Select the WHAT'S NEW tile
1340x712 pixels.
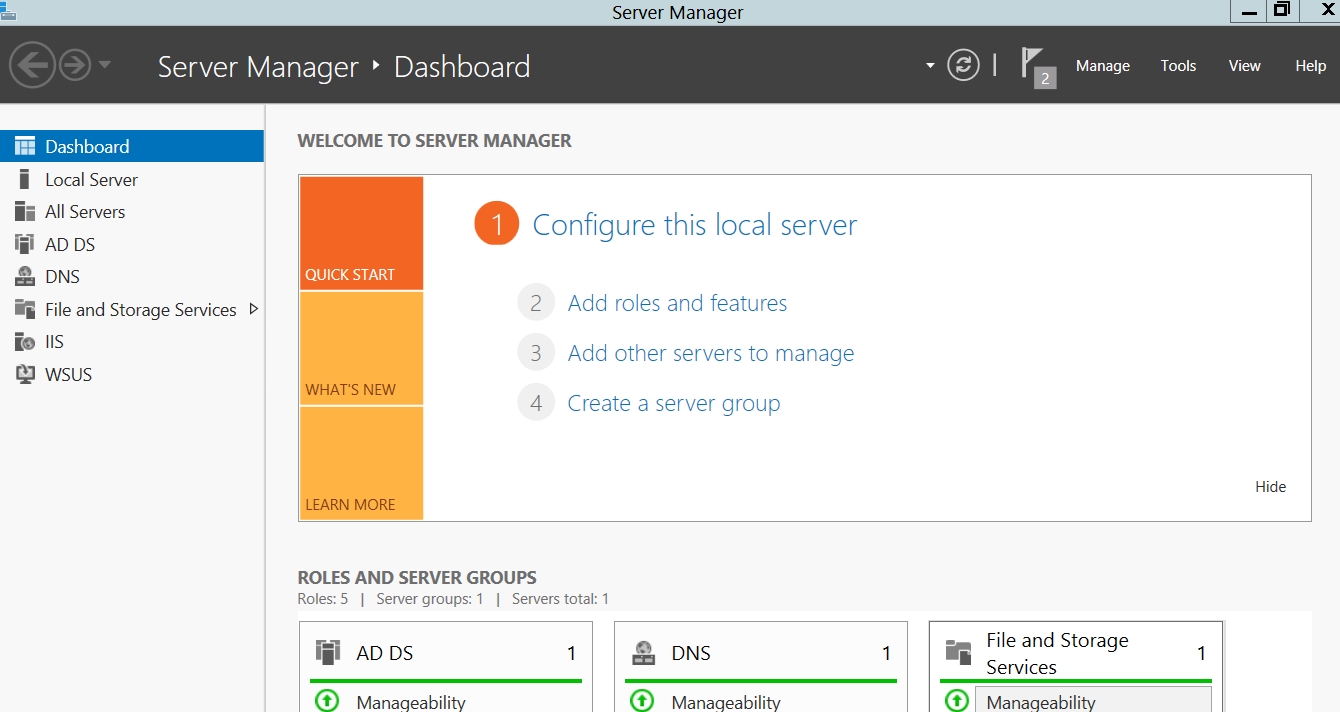361,348
